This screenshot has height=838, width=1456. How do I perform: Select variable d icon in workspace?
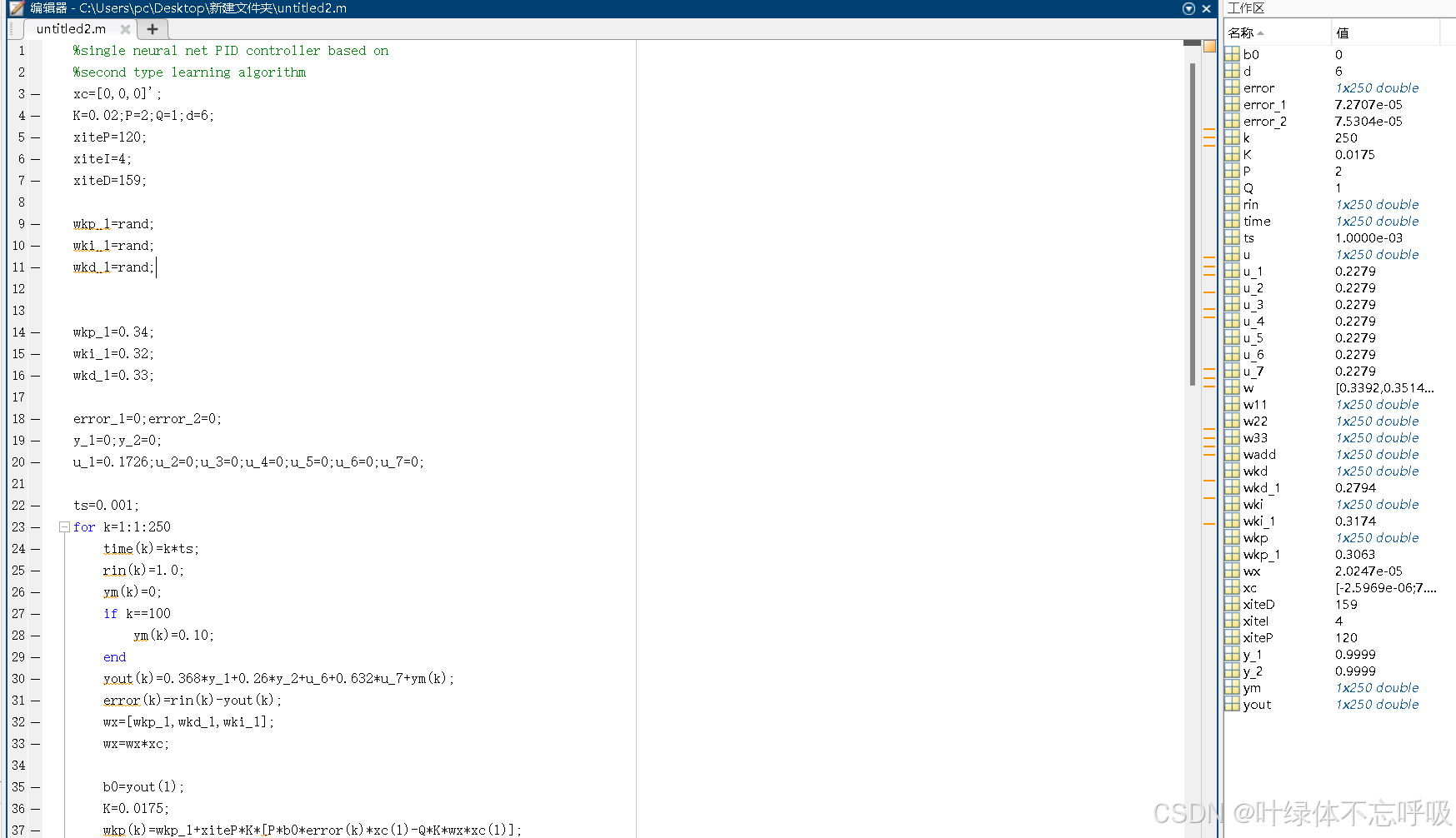[x=1232, y=71]
